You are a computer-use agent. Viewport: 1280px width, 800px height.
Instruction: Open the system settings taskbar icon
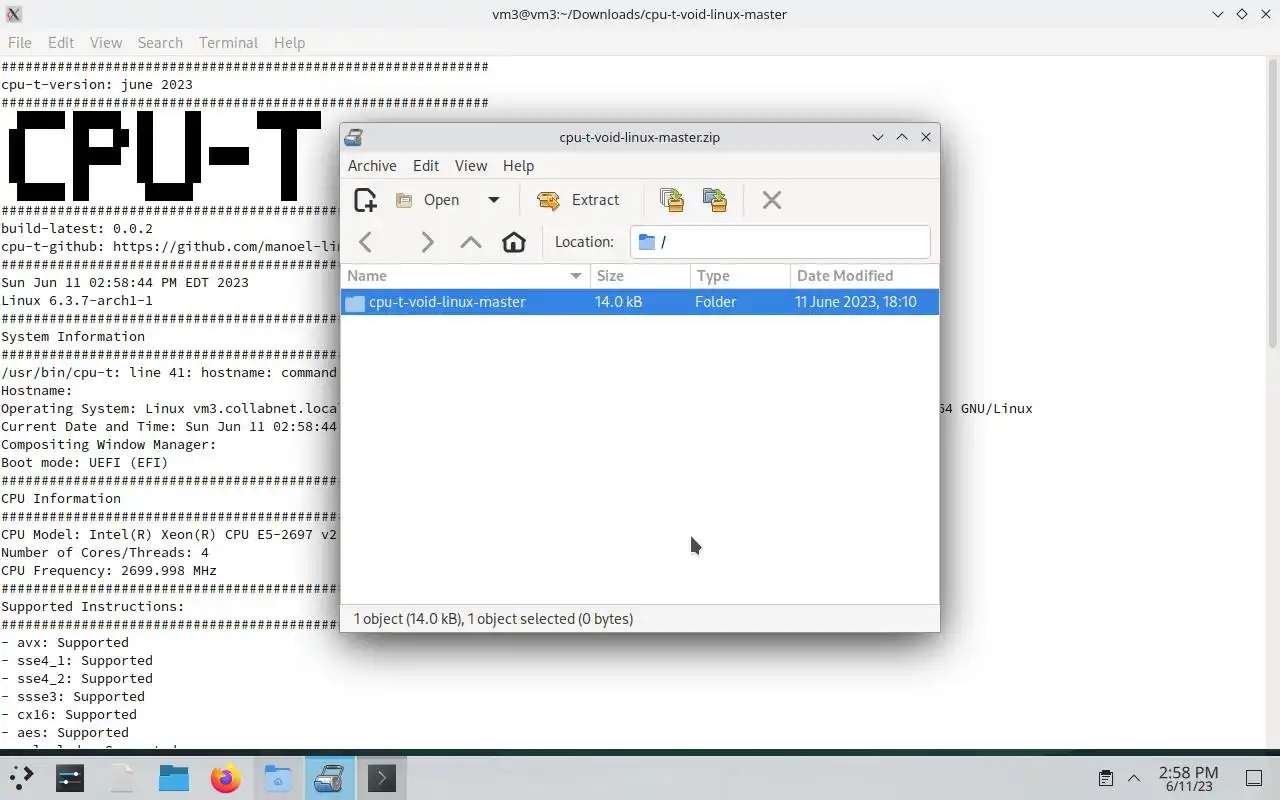tap(70, 778)
